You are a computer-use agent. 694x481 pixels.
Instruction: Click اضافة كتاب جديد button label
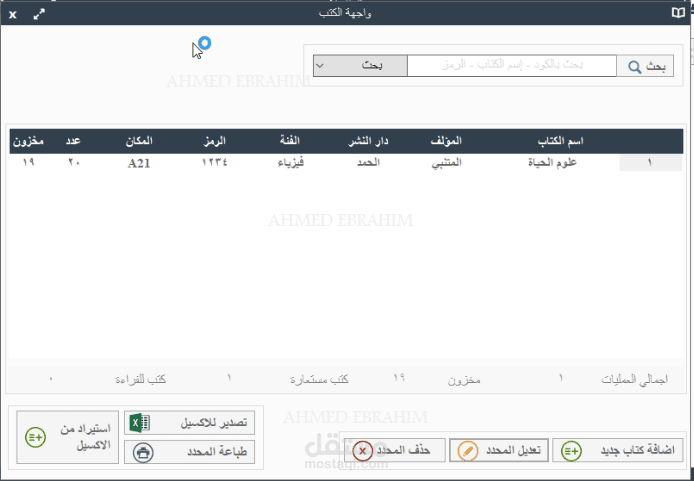[637, 450]
